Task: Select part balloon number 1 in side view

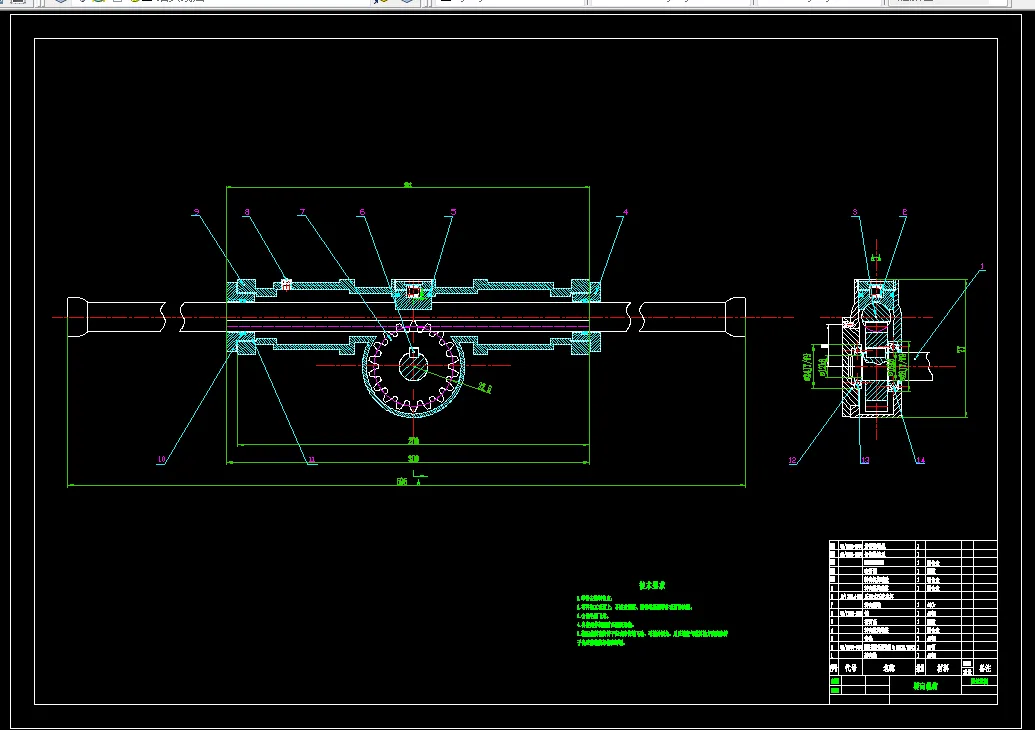Action: (x=982, y=267)
